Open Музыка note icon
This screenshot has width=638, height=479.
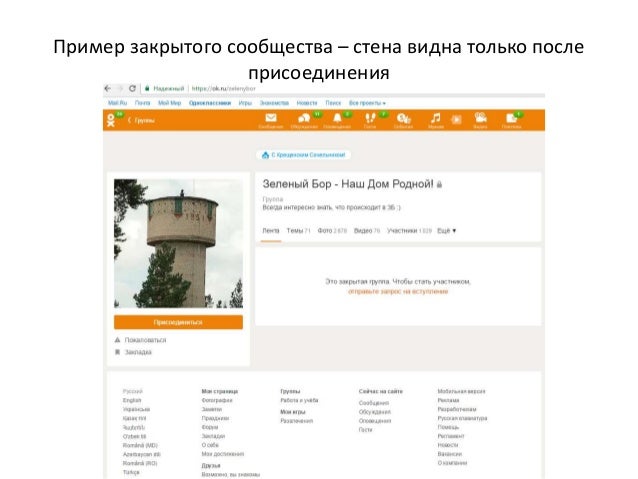[x=435, y=120]
